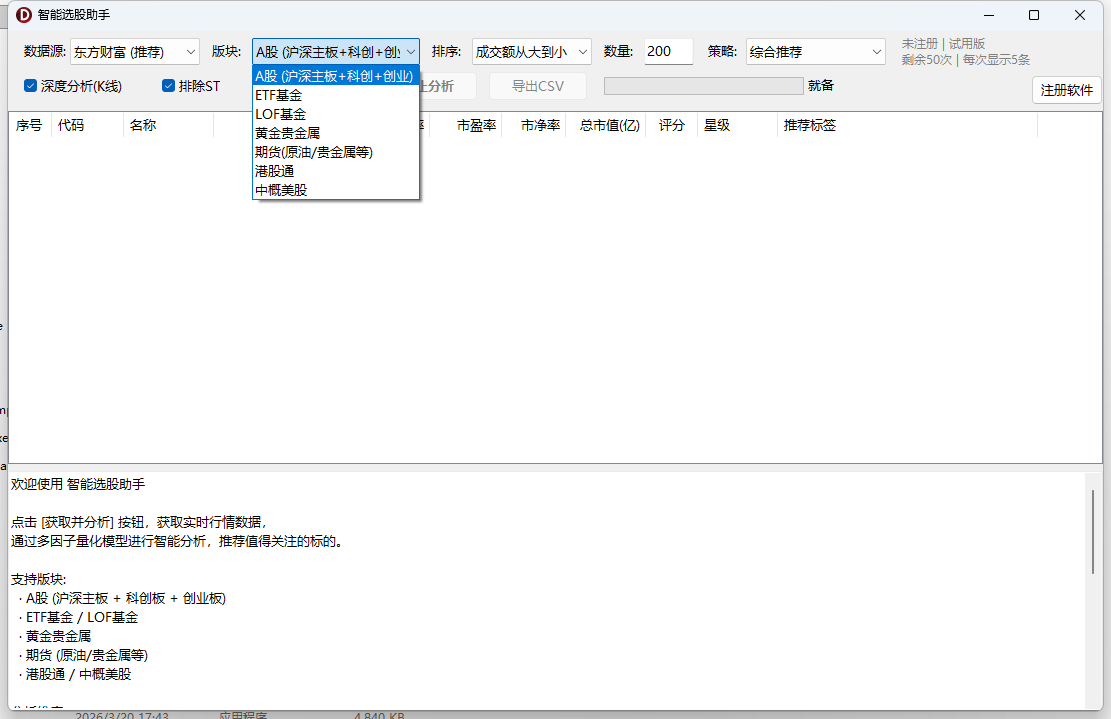Viewport: 1111px width, 719px height.
Task: Click the 市盈率 column header
Action: tap(476, 125)
